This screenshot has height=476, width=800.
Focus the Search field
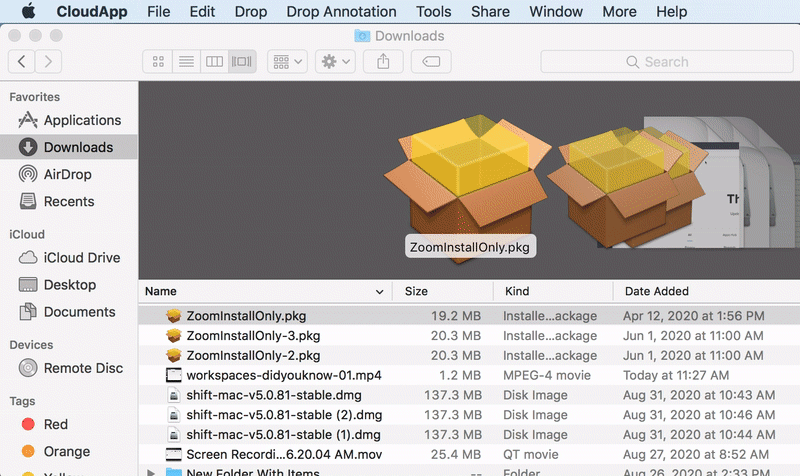click(667, 62)
